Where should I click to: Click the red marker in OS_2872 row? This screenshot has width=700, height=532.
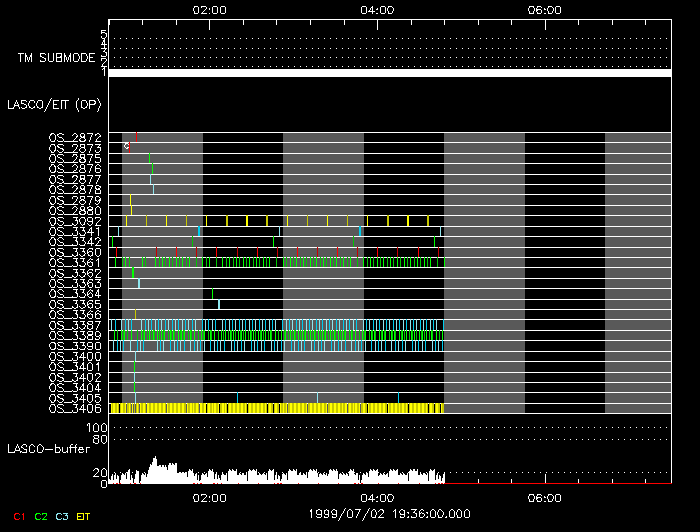(x=137, y=137)
